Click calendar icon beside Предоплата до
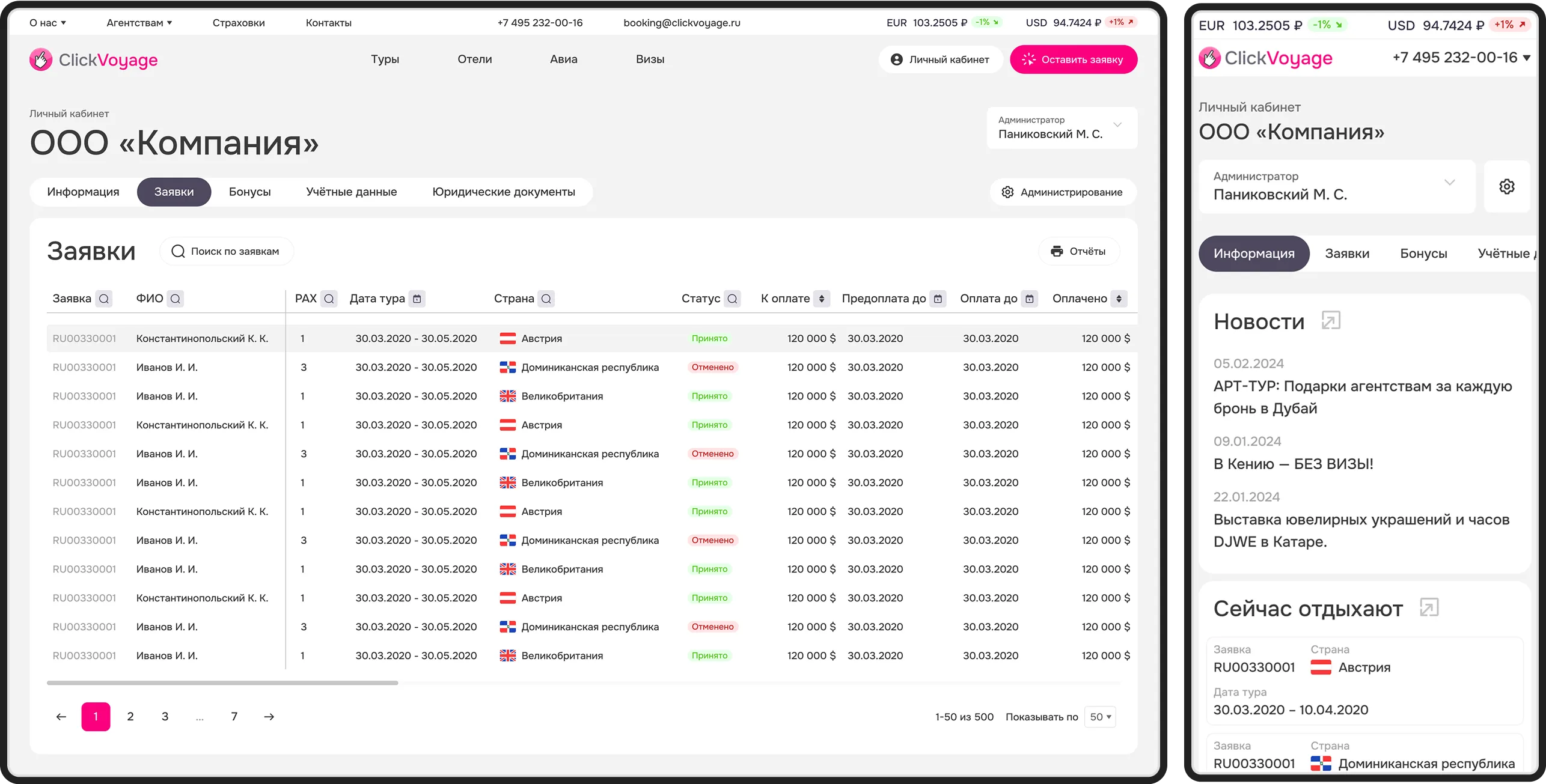The width and height of the screenshot is (1546, 784). [938, 299]
